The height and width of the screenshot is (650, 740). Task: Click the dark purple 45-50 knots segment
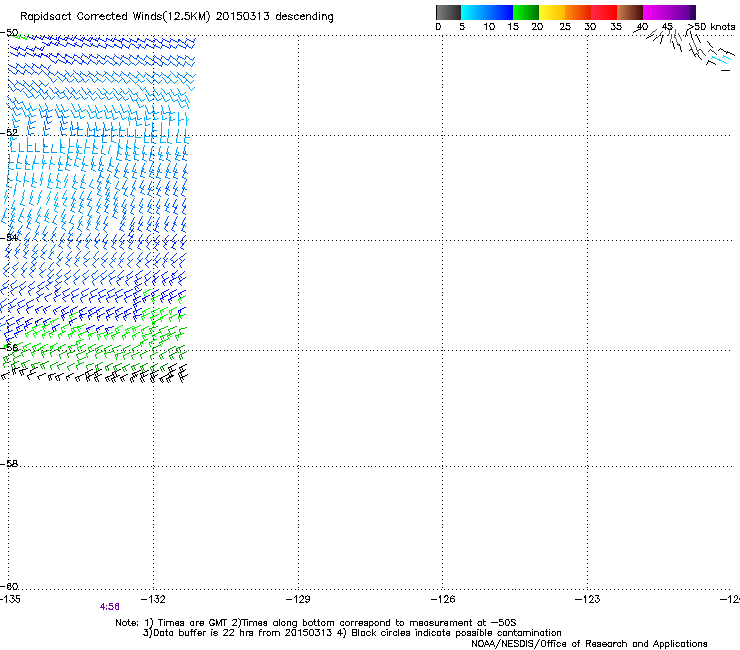coord(682,12)
